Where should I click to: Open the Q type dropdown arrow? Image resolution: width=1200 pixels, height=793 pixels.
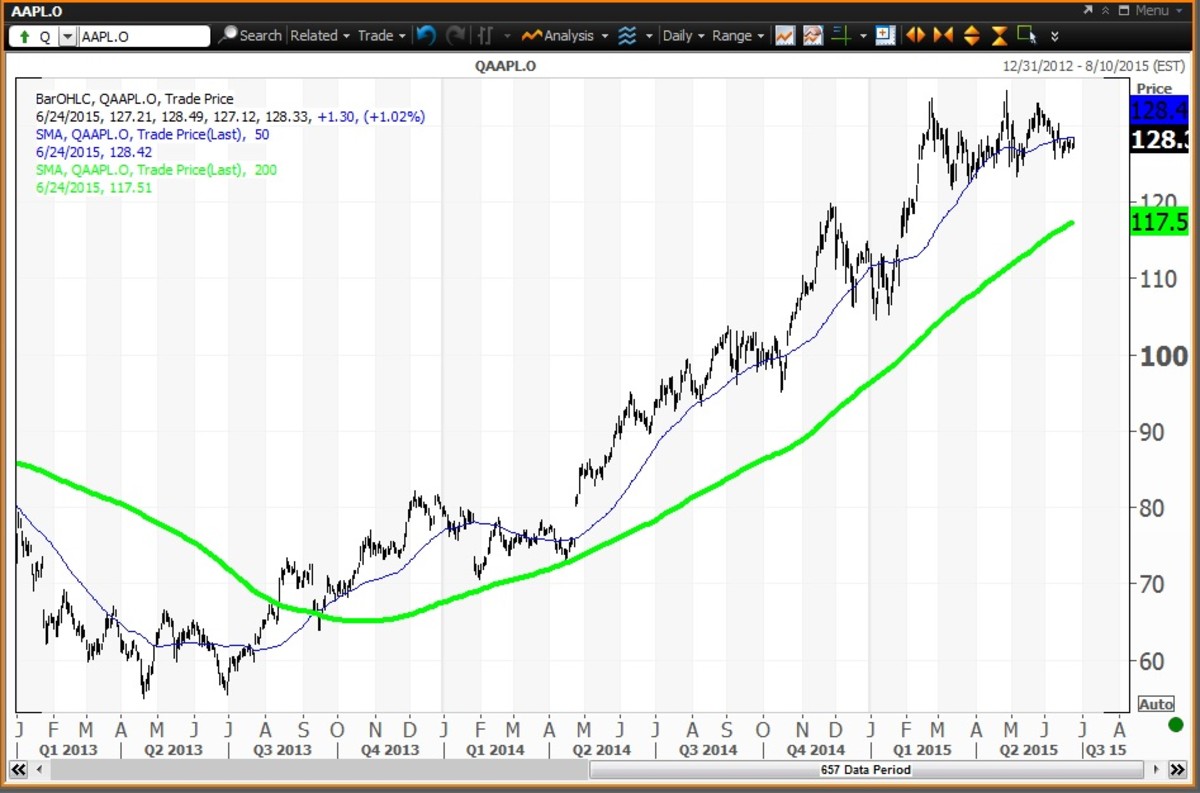click(68, 36)
